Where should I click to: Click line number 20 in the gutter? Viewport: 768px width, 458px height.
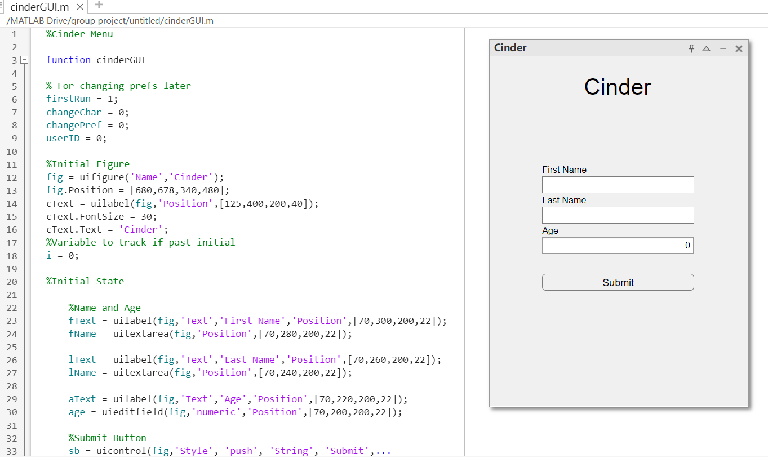(x=13, y=282)
